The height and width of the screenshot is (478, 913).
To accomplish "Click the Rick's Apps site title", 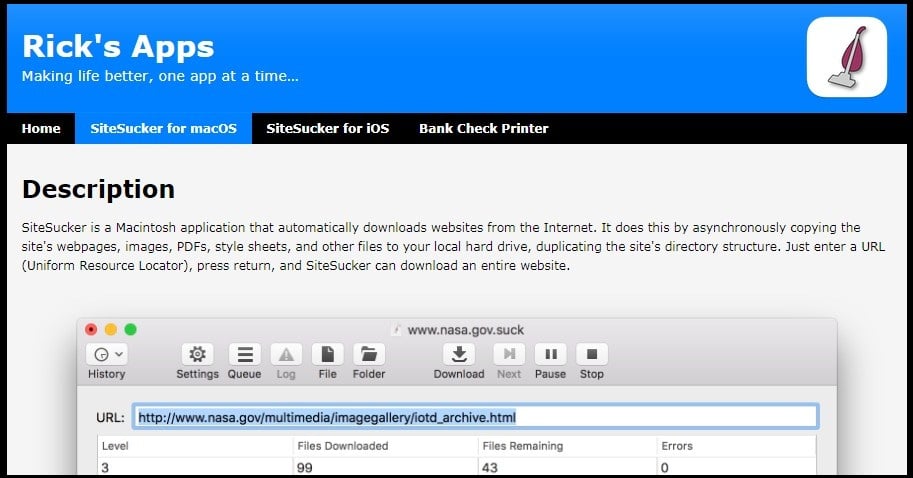I will point(118,46).
